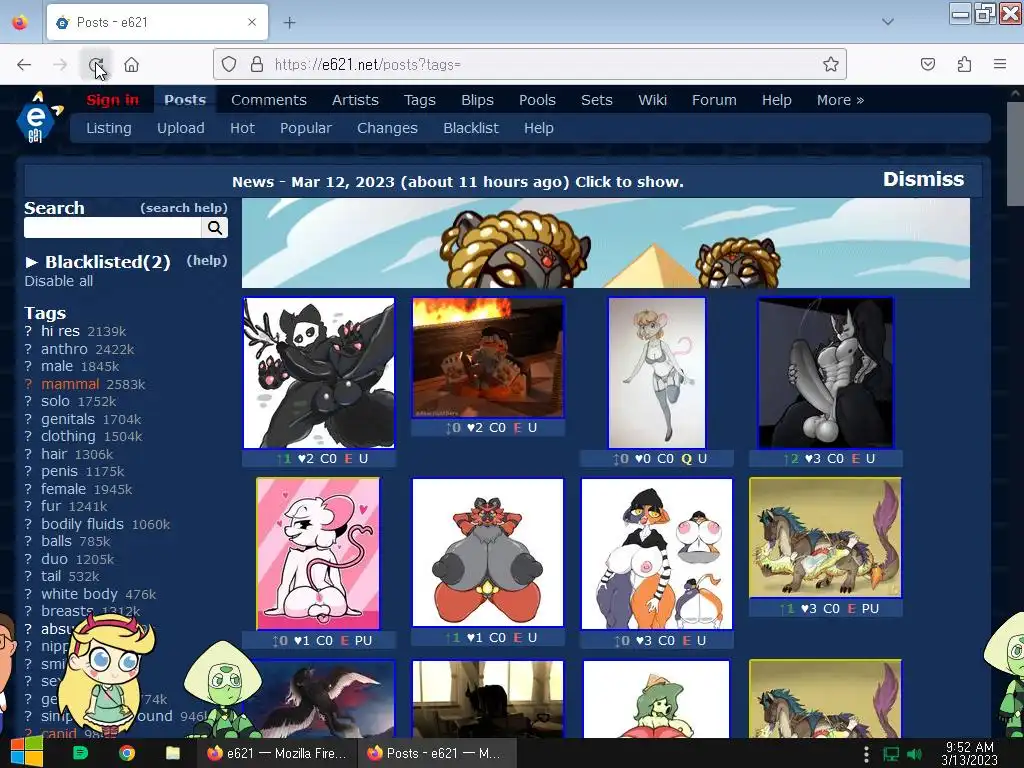Open the Sets navigation item
The width and height of the screenshot is (1024, 768).
pyautogui.click(x=597, y=100)
